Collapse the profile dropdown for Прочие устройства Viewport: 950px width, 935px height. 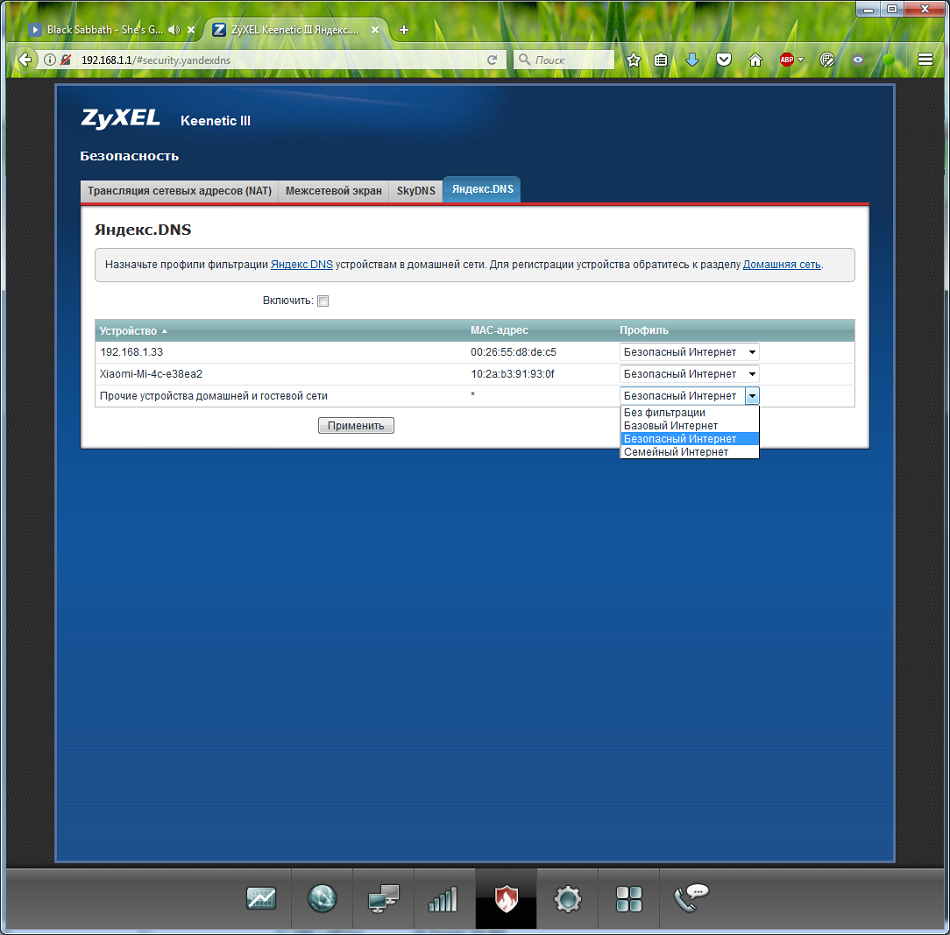pos(752,396)
